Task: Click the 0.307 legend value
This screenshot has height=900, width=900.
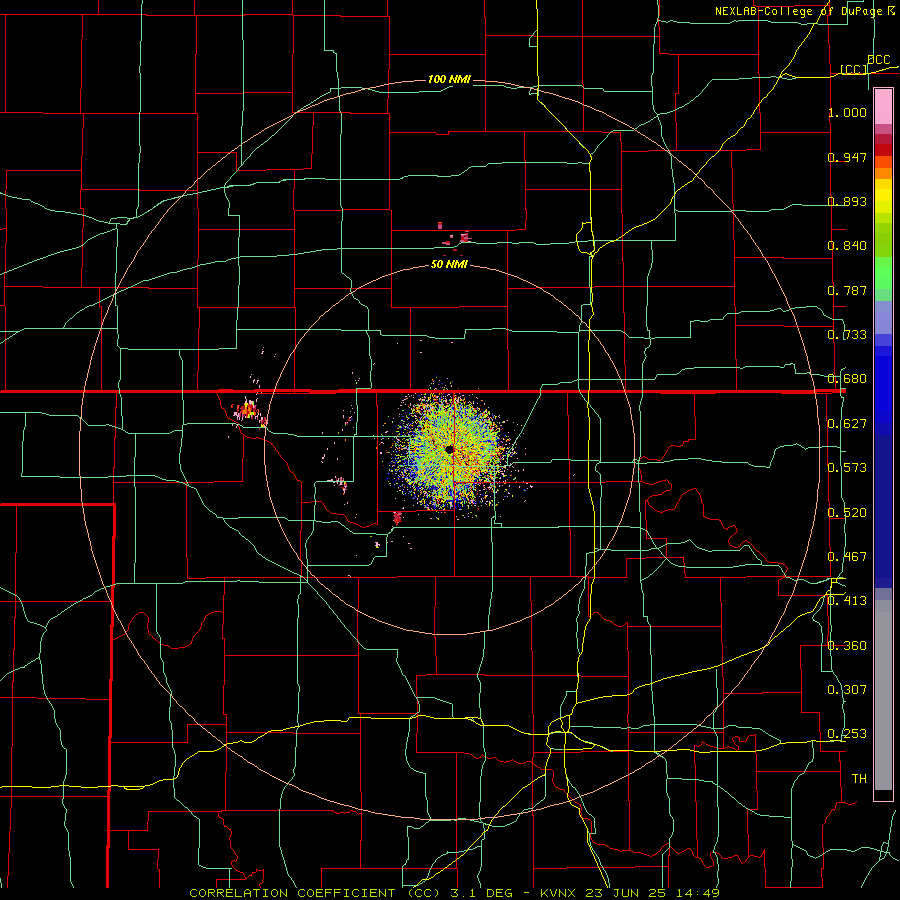Action: pyautogui.click(x=847, y=690)
